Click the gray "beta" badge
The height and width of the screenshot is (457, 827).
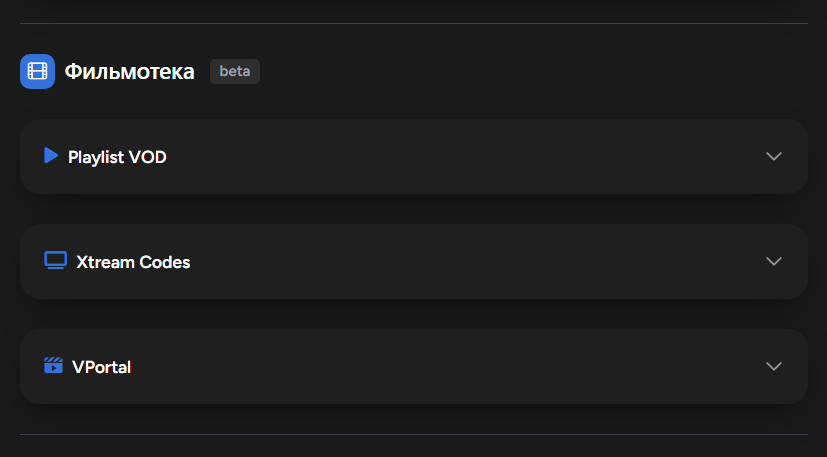pos(235,71)
